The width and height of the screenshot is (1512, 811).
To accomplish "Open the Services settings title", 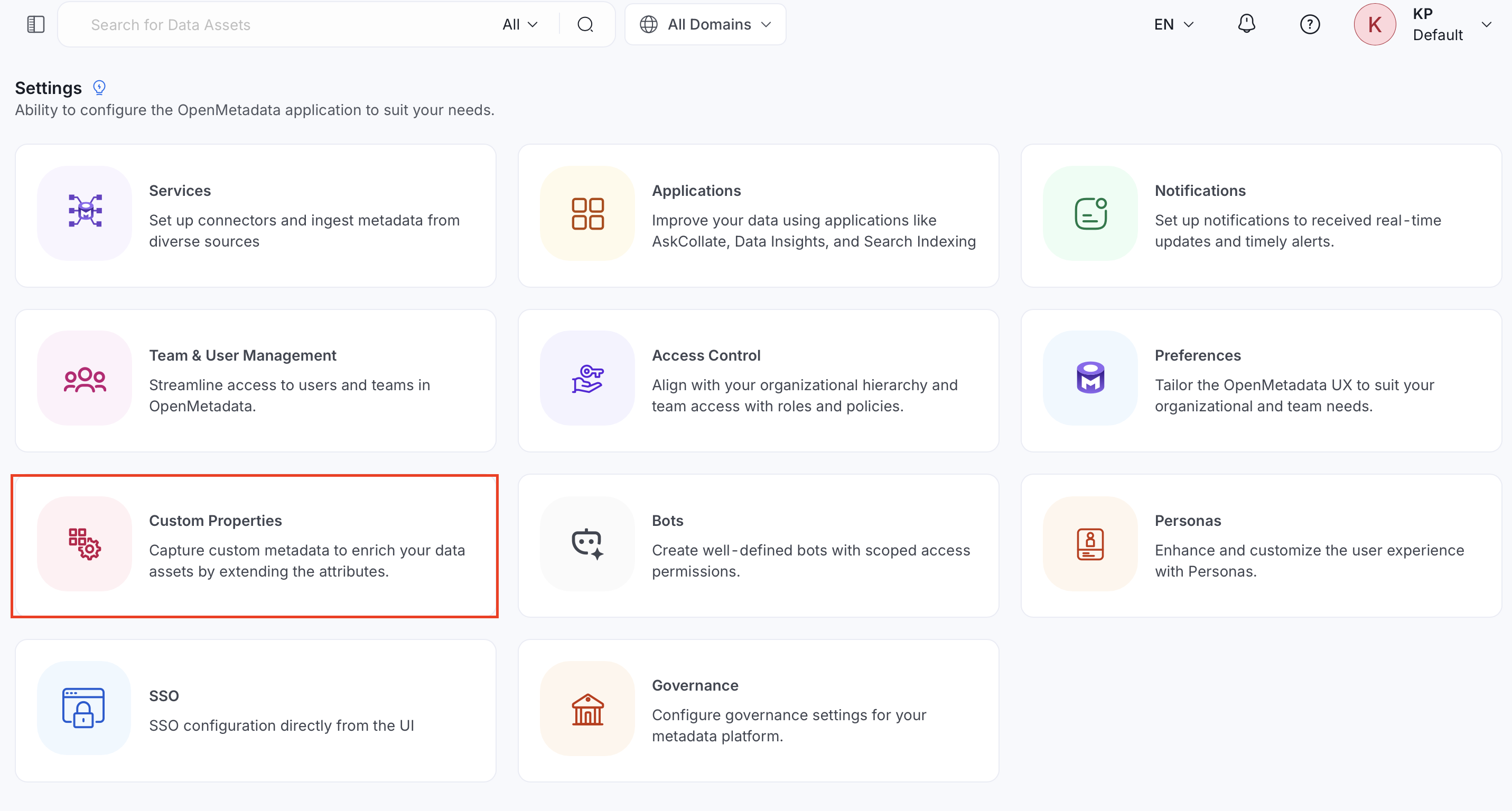I will pyautogui.click(x=180, y=191).
